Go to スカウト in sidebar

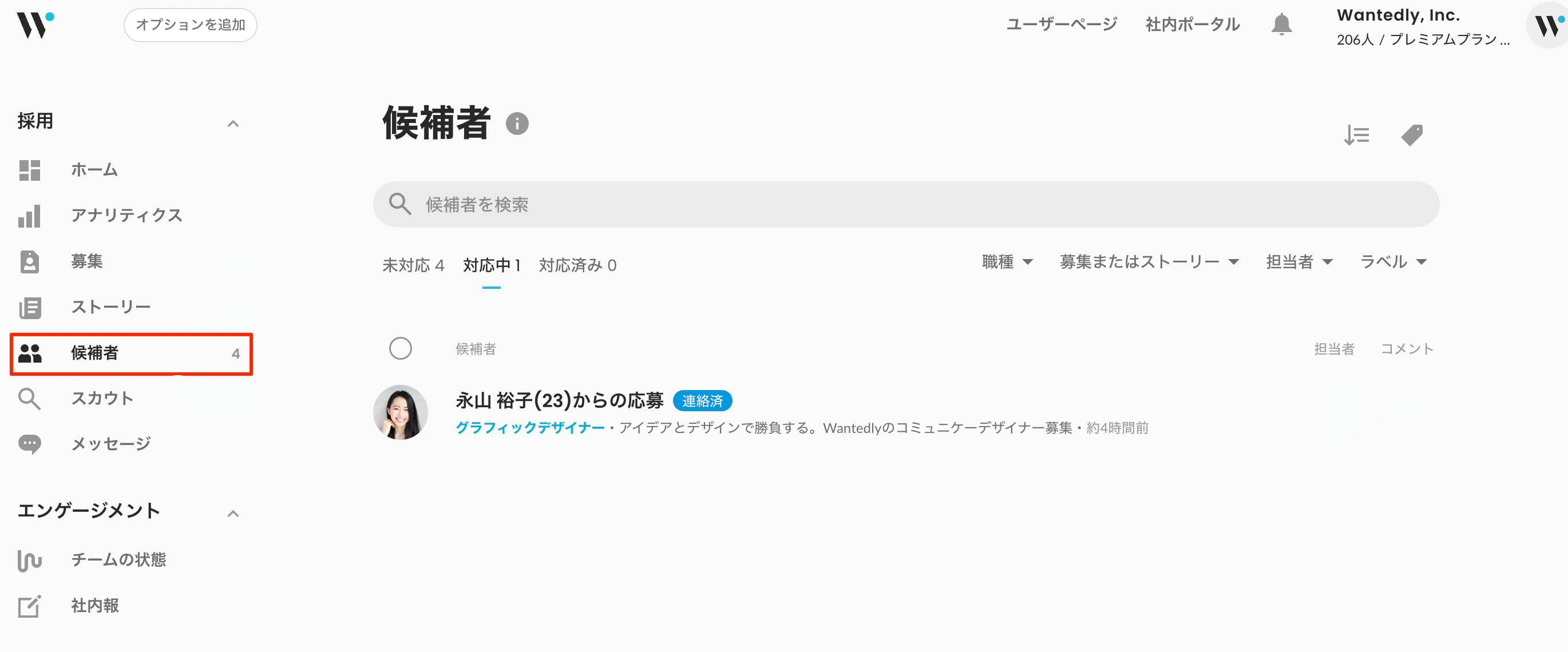pyautogui.click(x=102, y=399)
